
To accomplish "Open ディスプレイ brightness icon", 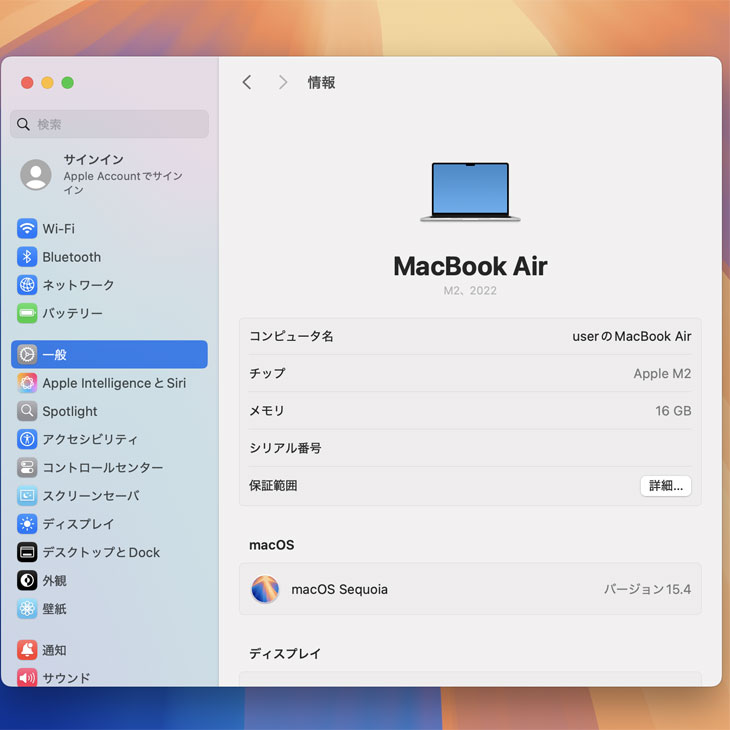I will point(27,524).
